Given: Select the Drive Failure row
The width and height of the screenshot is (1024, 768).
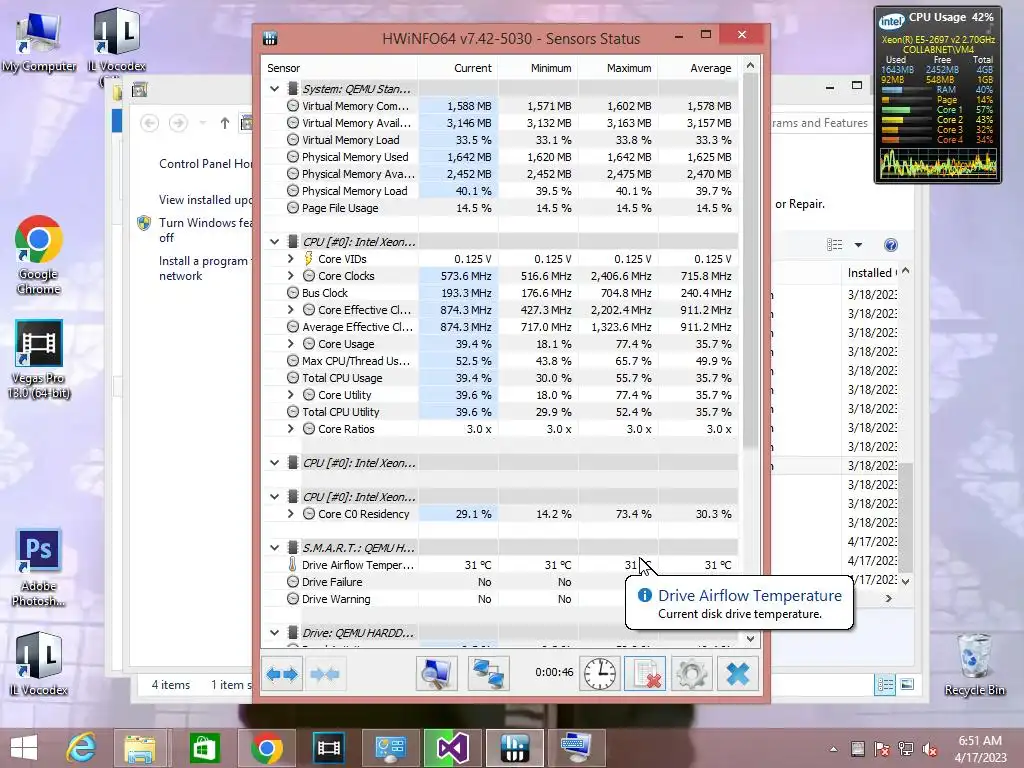Looking at the screenshot, I should (500, 581).
